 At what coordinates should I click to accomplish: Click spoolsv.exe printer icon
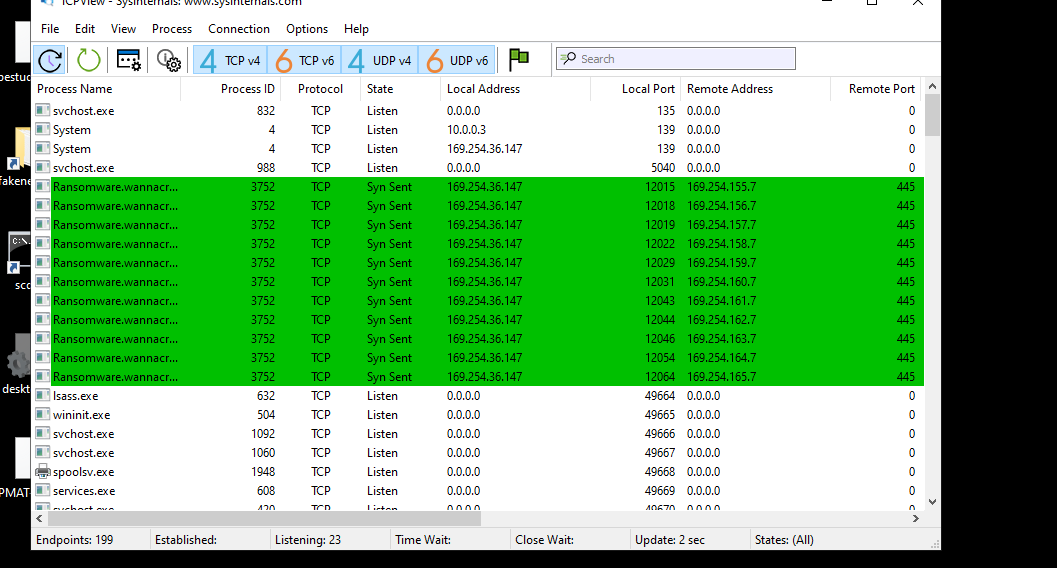click(42, 471)
